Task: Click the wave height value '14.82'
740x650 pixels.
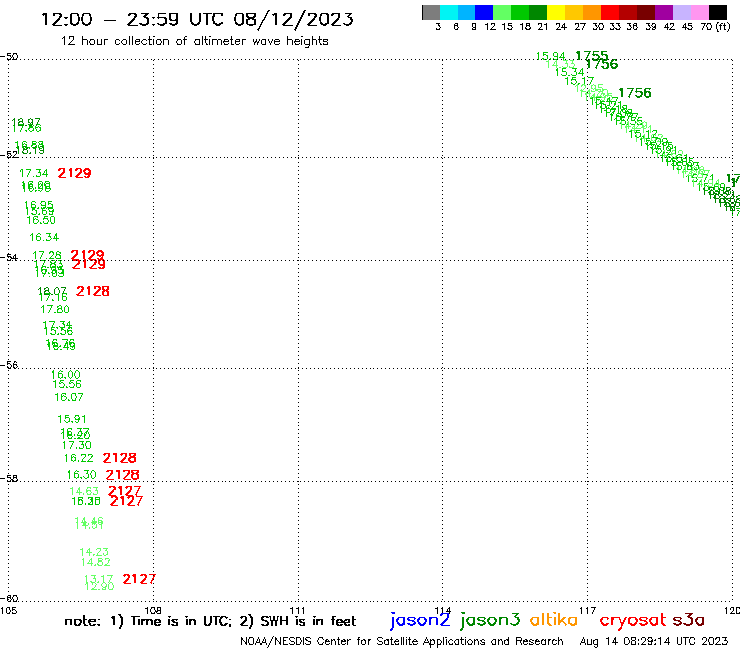Action: click(96, 562)
